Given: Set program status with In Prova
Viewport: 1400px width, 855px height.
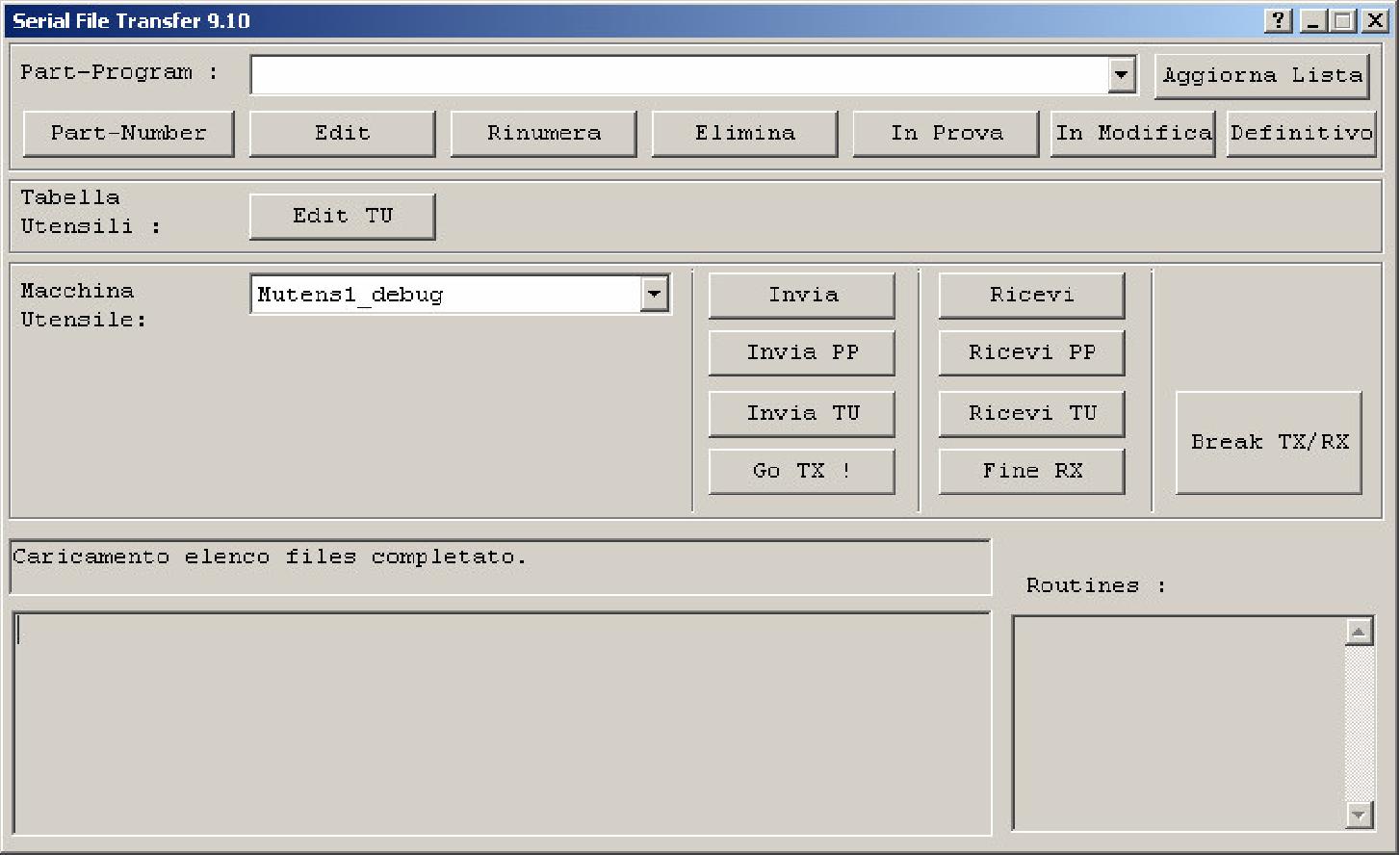Looking at the screenshot, I should point(946,134).
